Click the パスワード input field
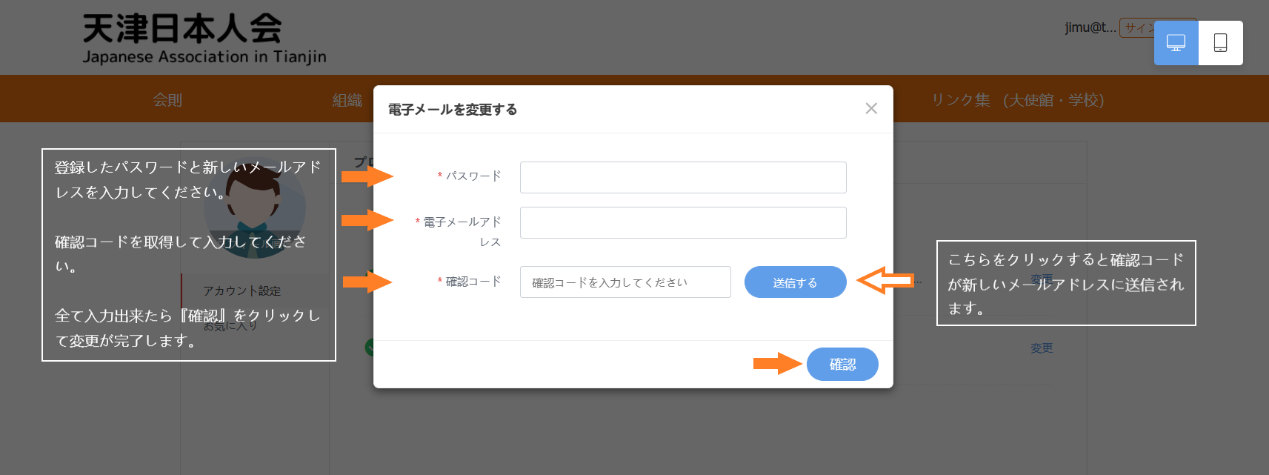Image resolution: width=1269 pixels, height=475 pixels. click(x=683, y=177)
